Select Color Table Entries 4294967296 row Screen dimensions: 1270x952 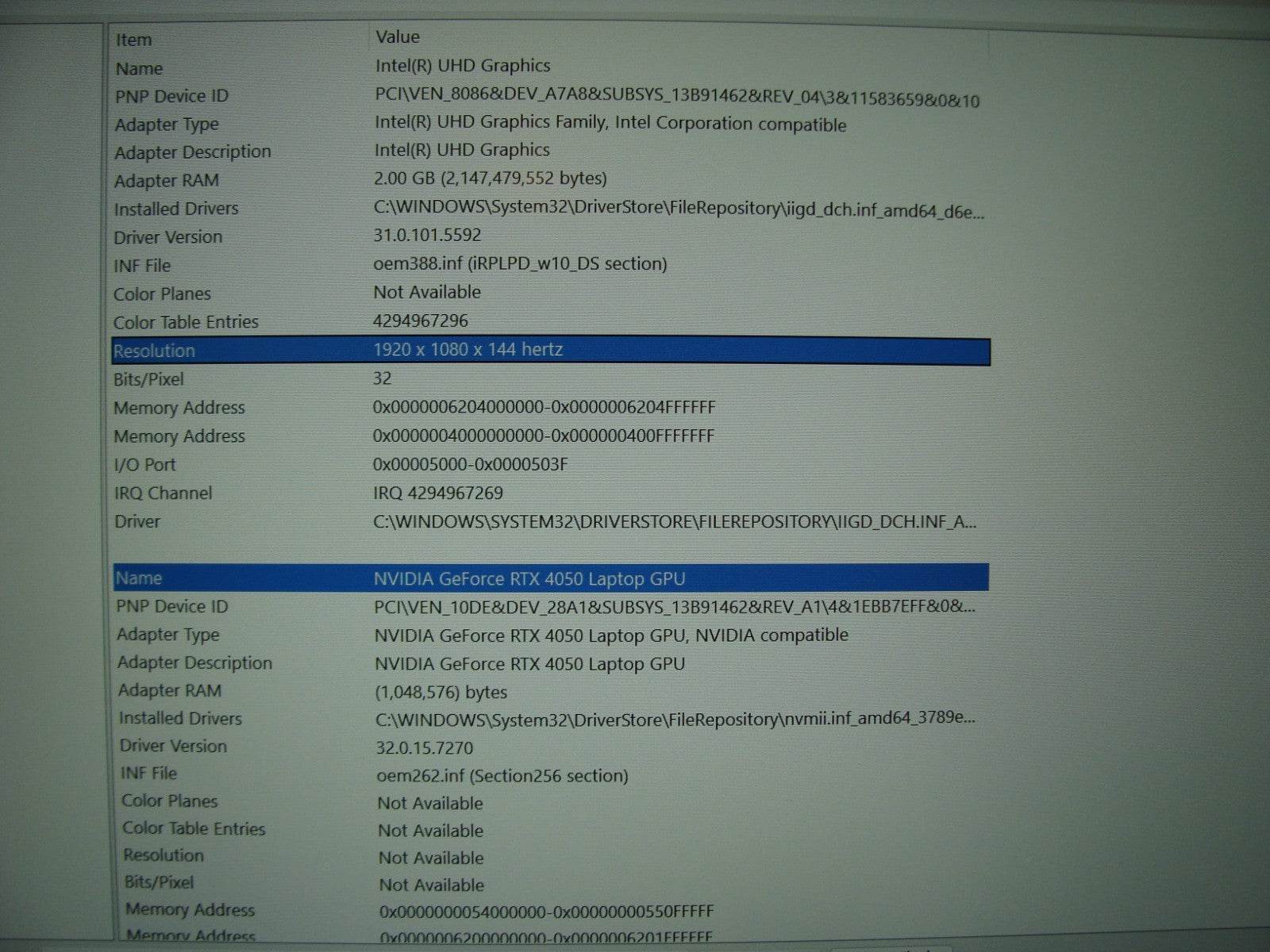coord(421,321)
